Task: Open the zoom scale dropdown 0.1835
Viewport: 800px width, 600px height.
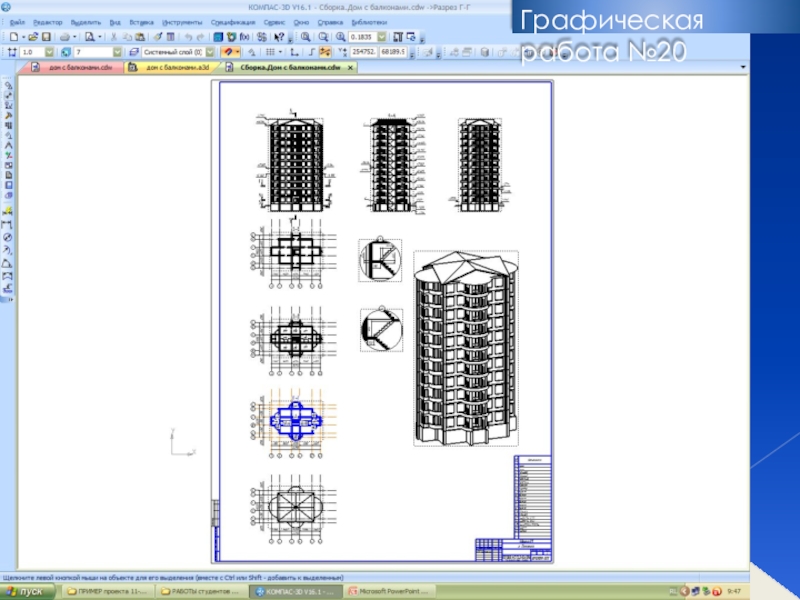Action: coord(382,37)
